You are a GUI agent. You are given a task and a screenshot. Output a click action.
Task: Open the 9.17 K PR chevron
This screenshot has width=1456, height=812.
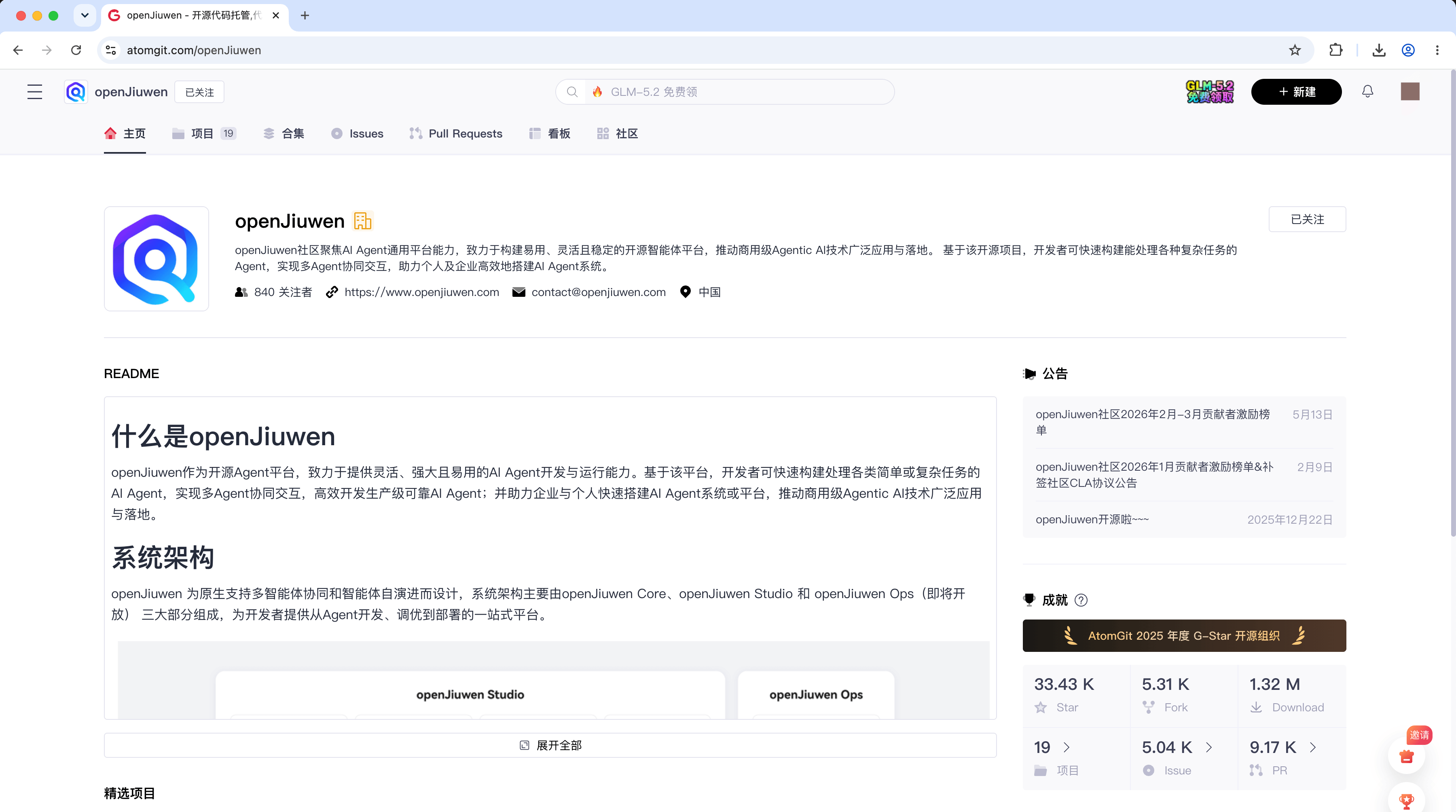click(1313, 748)
